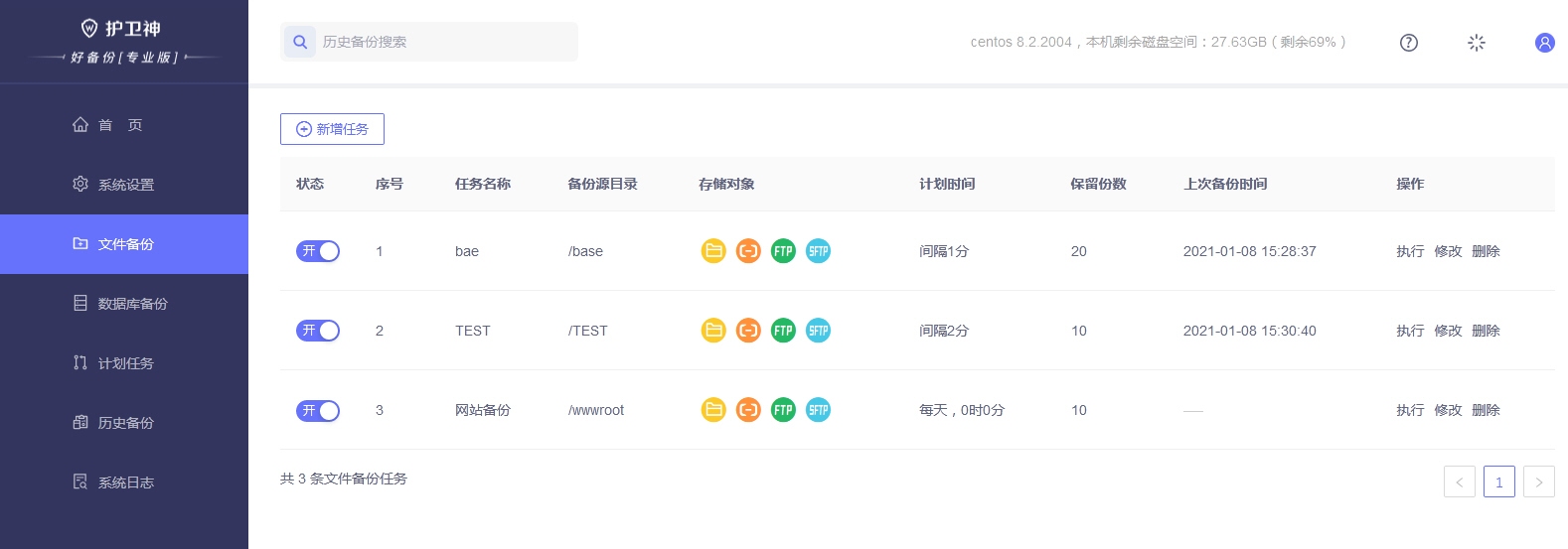Click 修改 for the TEST task
This screenshot has height=549, width=1568.
pos(1448,331)
